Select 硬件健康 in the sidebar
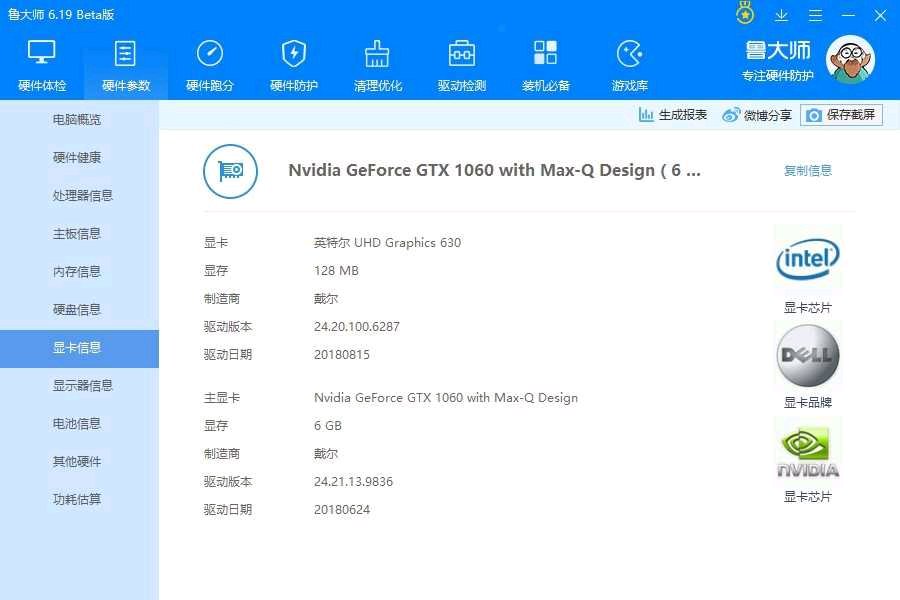The height and width of the screenshot is (600, 900). 79,157
